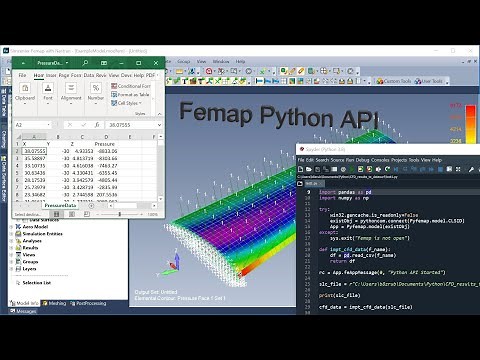Open Custom Tools in Femap toolbar

[394, 81]
